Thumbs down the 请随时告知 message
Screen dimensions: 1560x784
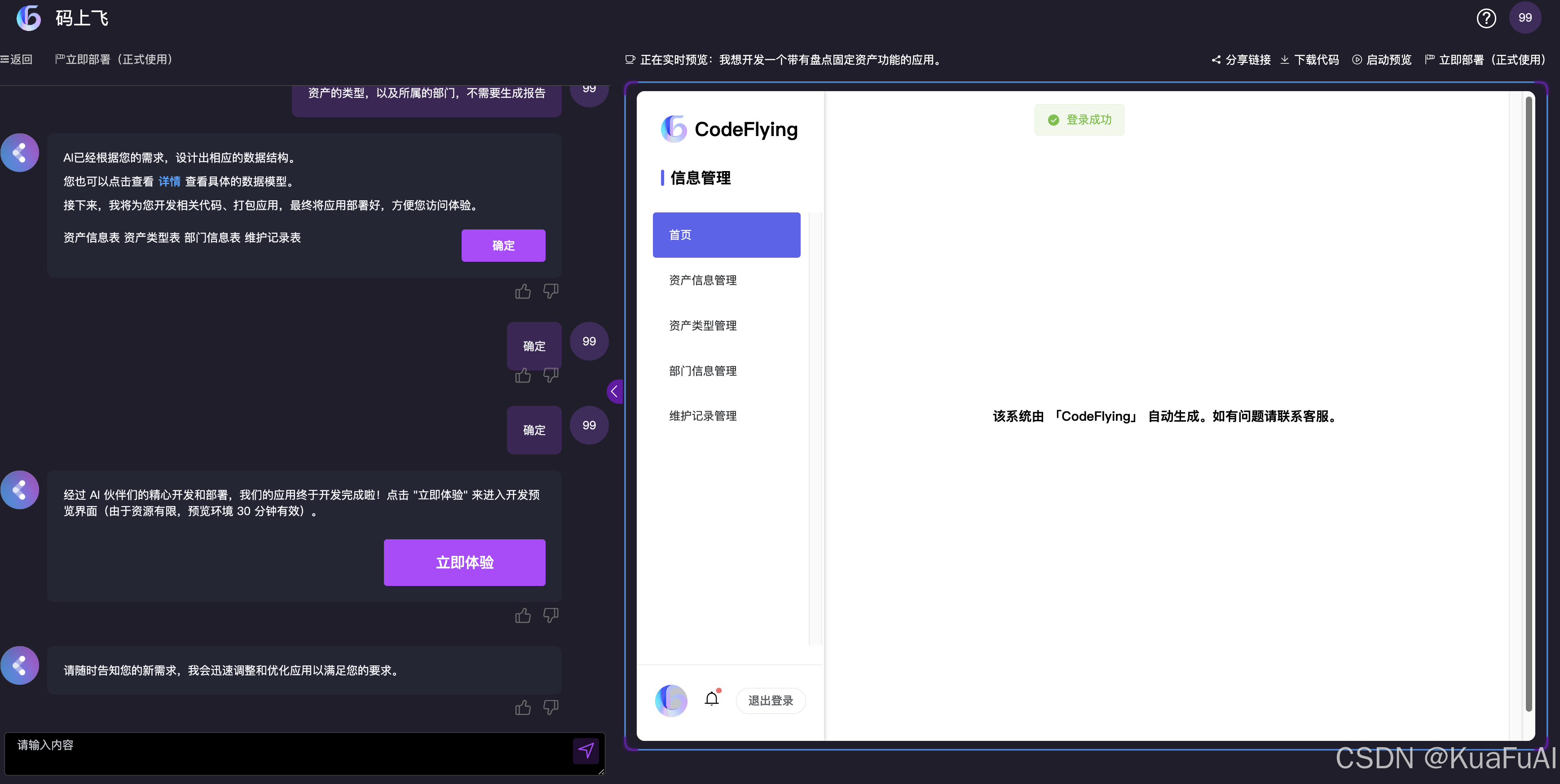tap(551, 707)
